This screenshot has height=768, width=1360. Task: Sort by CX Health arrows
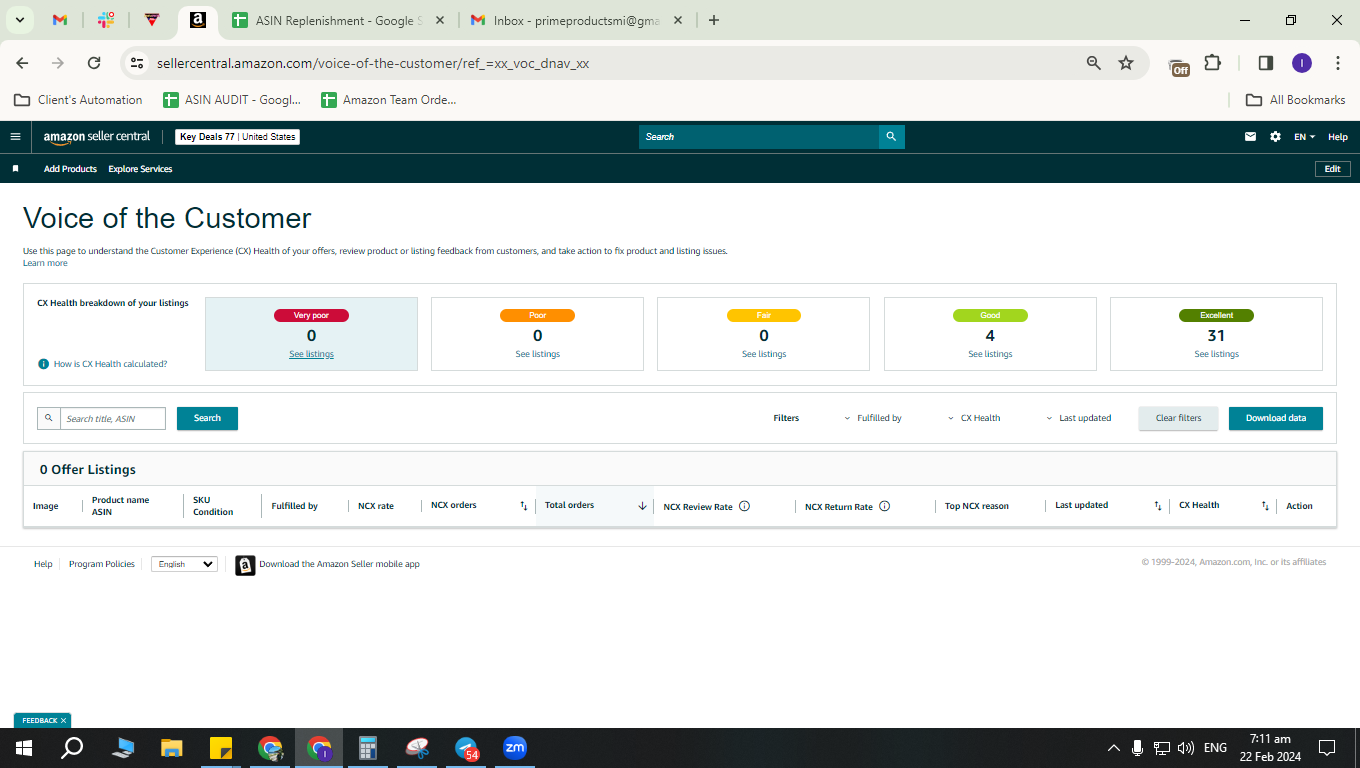tap(1265, 506)
